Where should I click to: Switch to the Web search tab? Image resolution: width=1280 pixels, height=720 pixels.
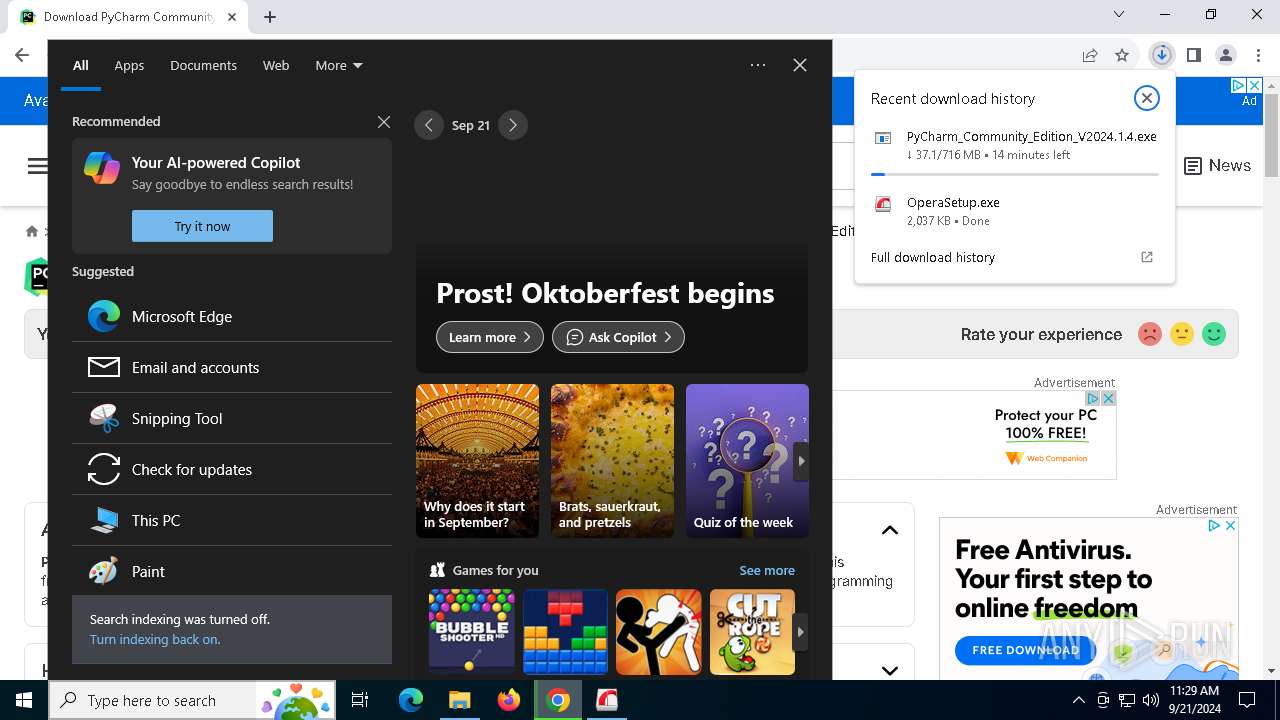click(x=276, y=65)
